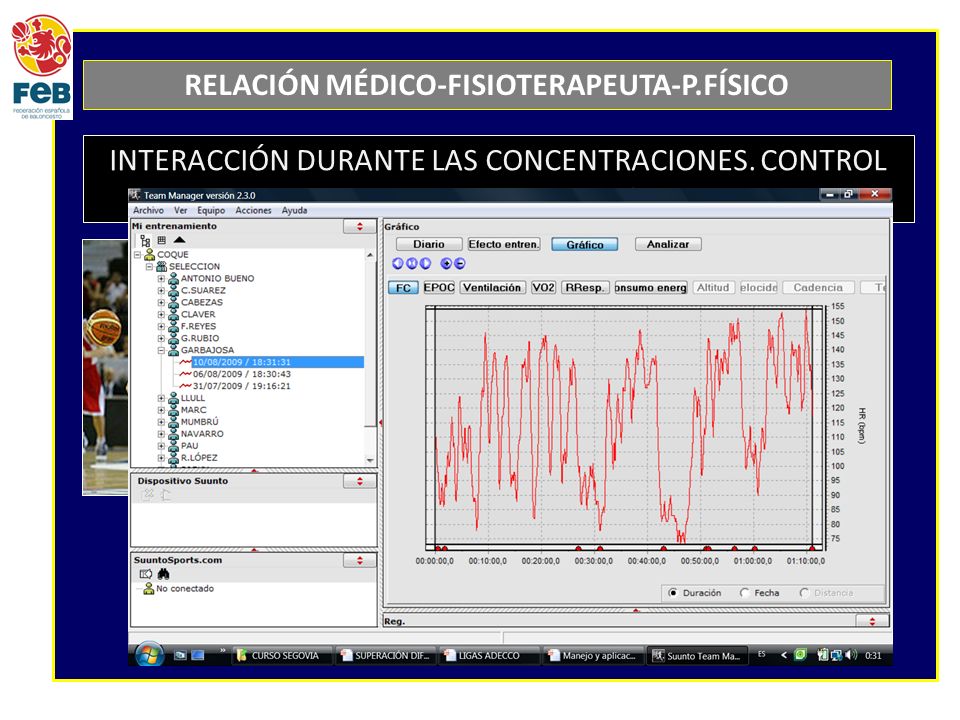This screenshot has width=960, height=720.
Task: Open the Windows Start orb
Action: point(149,655)
